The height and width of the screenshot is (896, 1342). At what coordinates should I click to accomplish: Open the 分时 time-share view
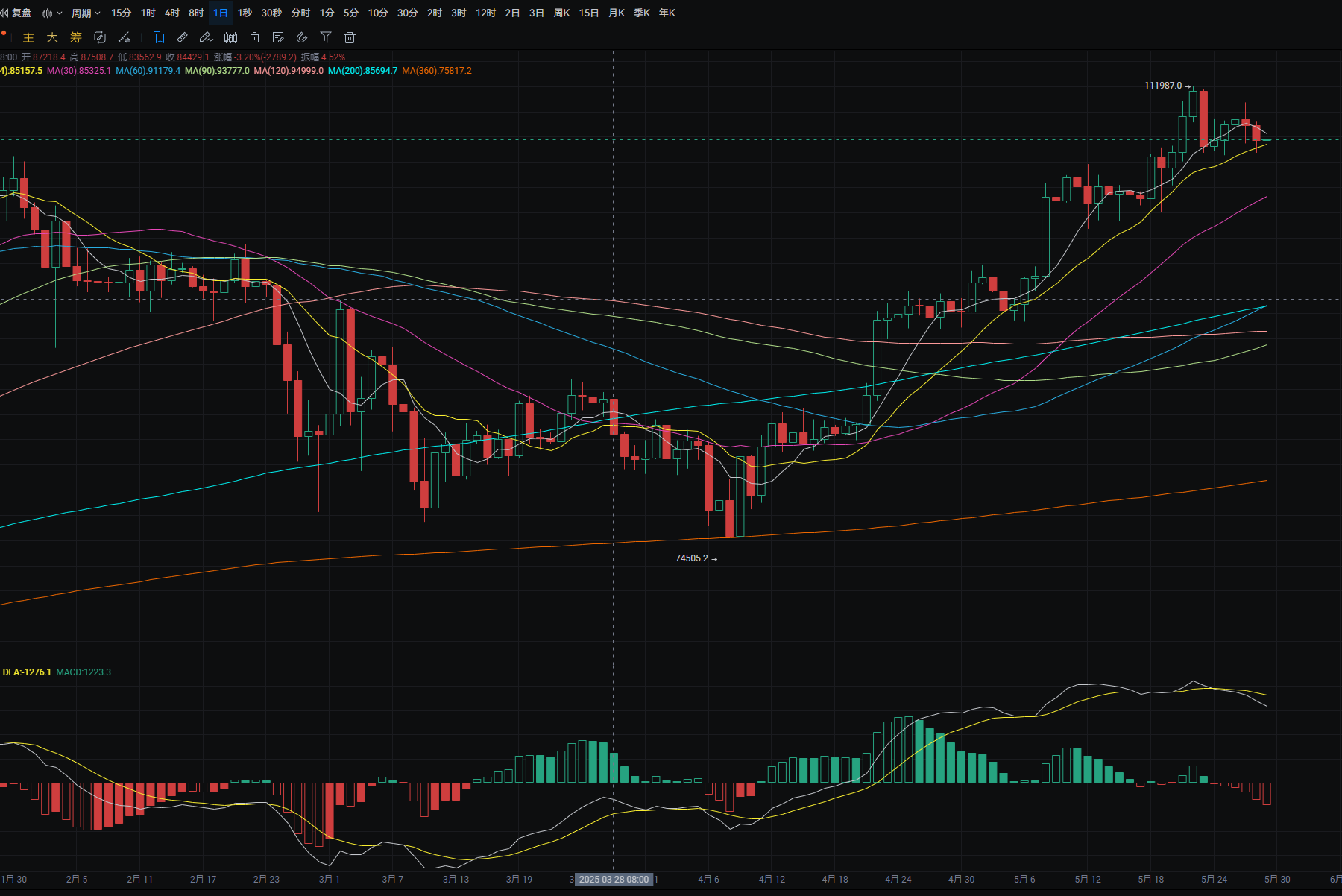[300, 13]
